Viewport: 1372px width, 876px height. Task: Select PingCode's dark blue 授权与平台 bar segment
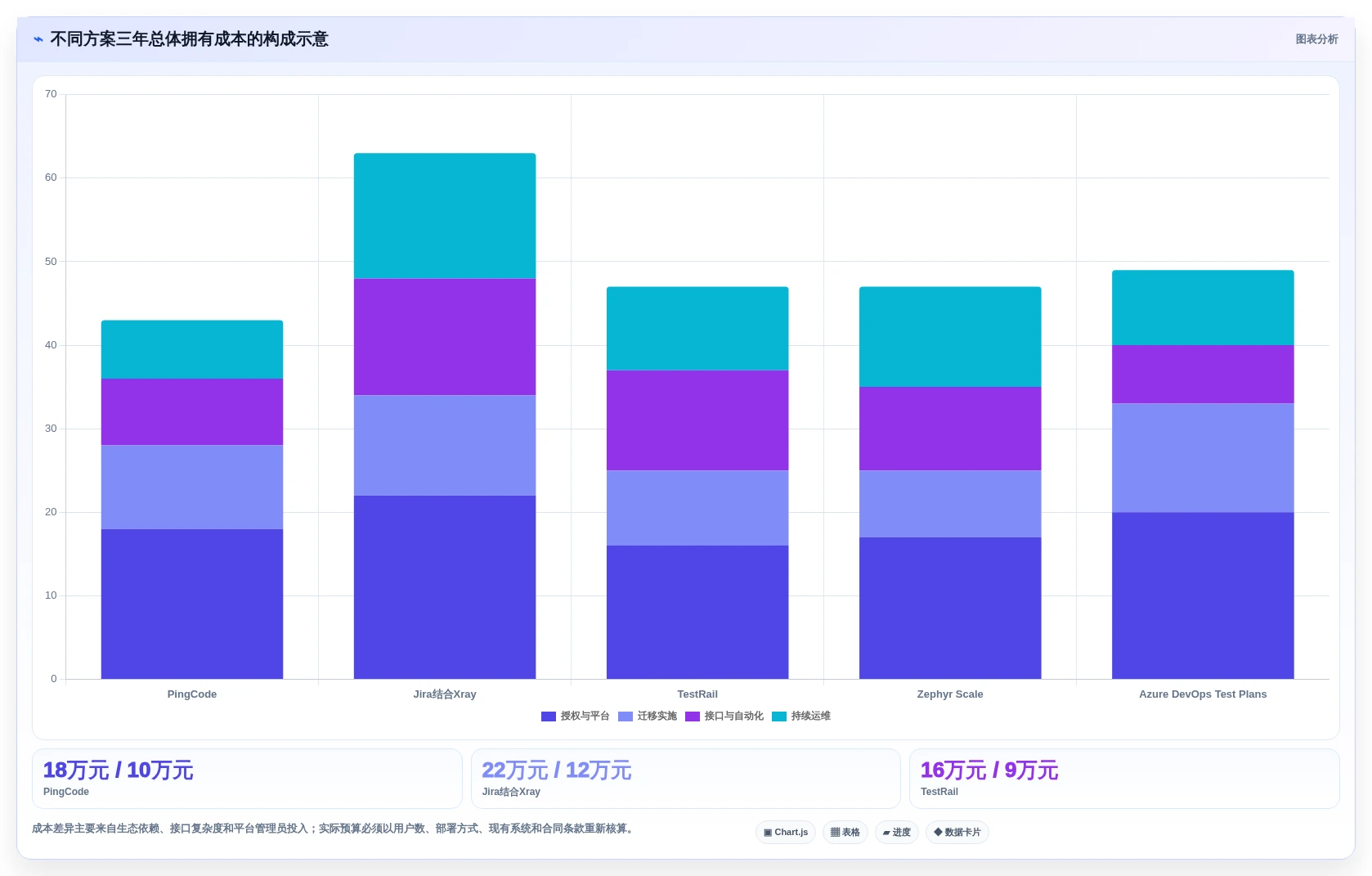[192, 604]
